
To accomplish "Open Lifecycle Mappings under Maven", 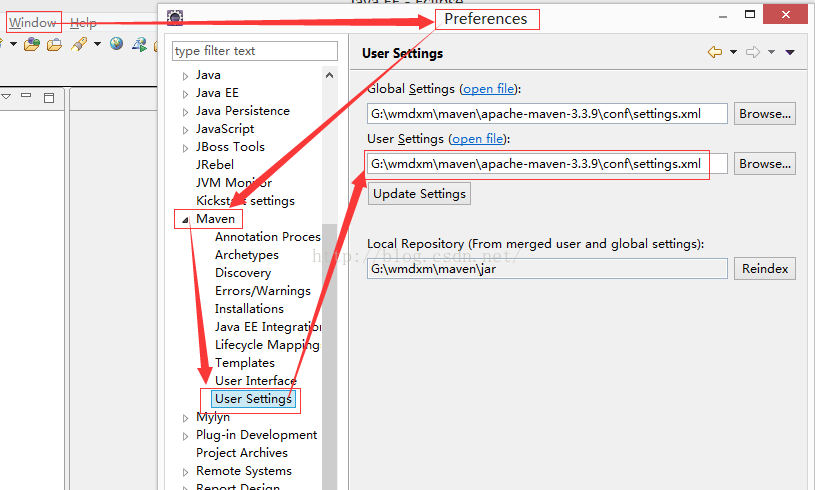I will tap(267, 345).
